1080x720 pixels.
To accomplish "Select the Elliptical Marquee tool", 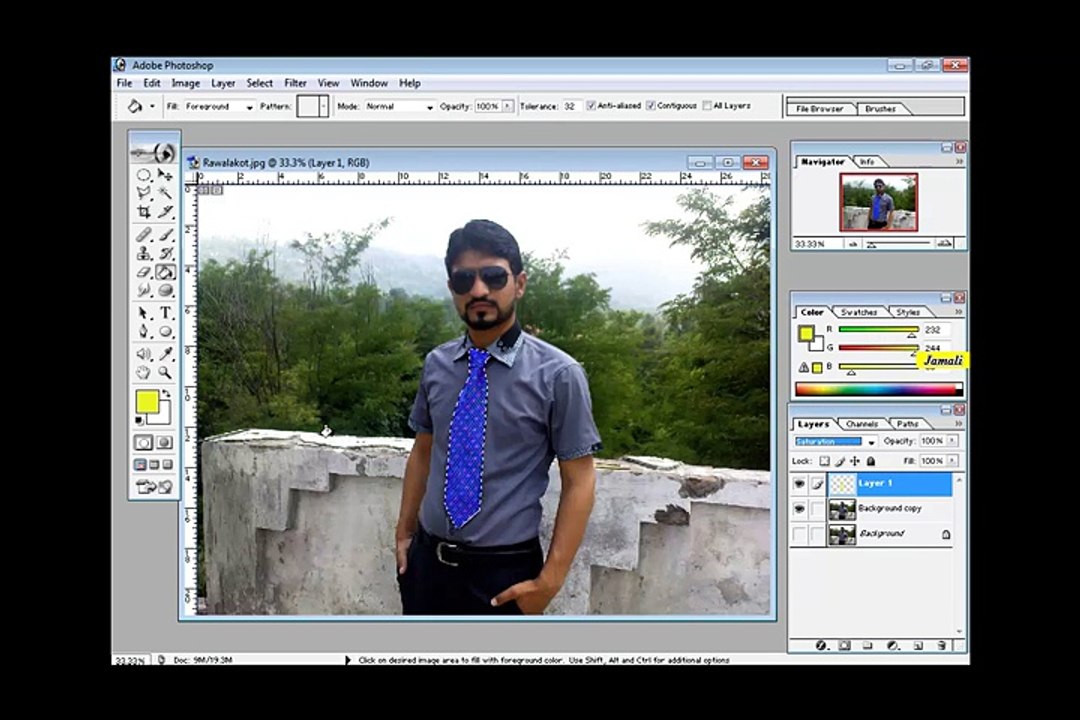I will click(x=144, y=175).
